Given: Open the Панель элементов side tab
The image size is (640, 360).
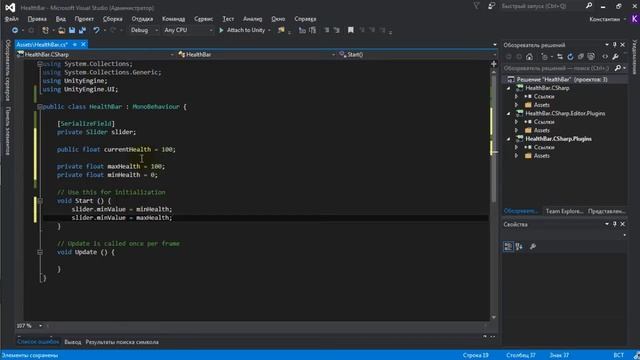Looking at the screenshot, I should (8, 131).
